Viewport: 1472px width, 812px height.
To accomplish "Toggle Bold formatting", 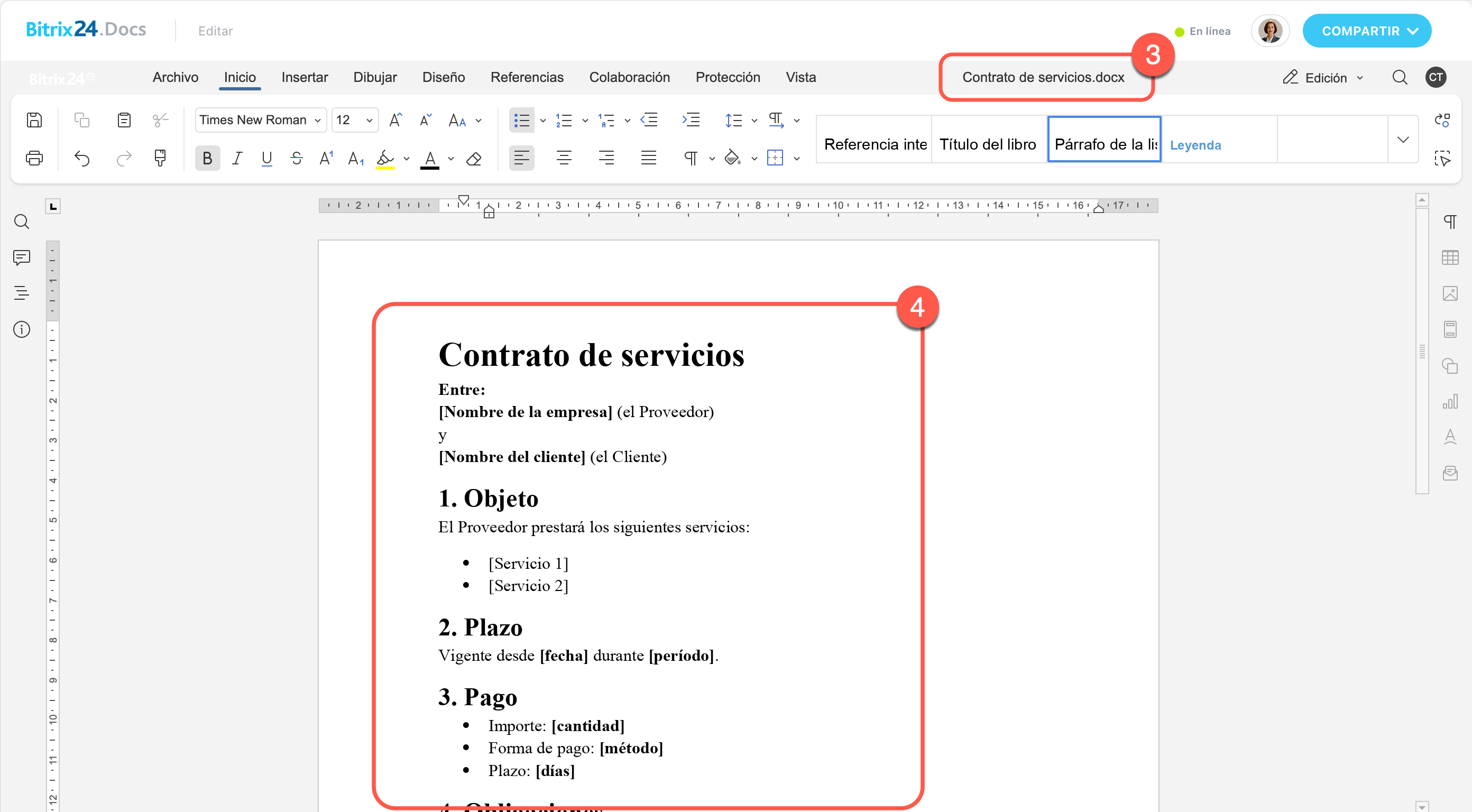I will (x=207, y=158).
